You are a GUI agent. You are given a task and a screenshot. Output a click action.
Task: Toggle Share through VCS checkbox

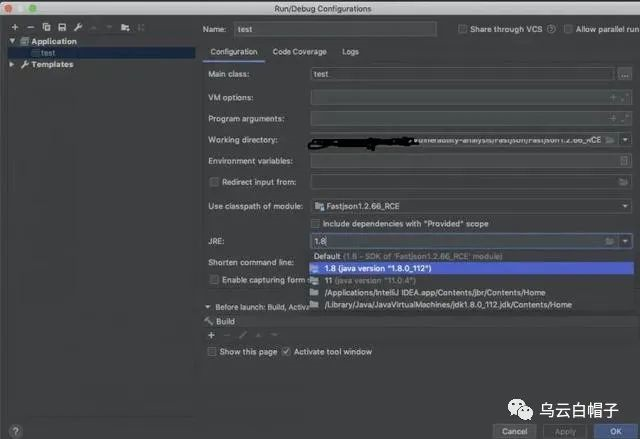pyautogui.click(x=462, y=29)
